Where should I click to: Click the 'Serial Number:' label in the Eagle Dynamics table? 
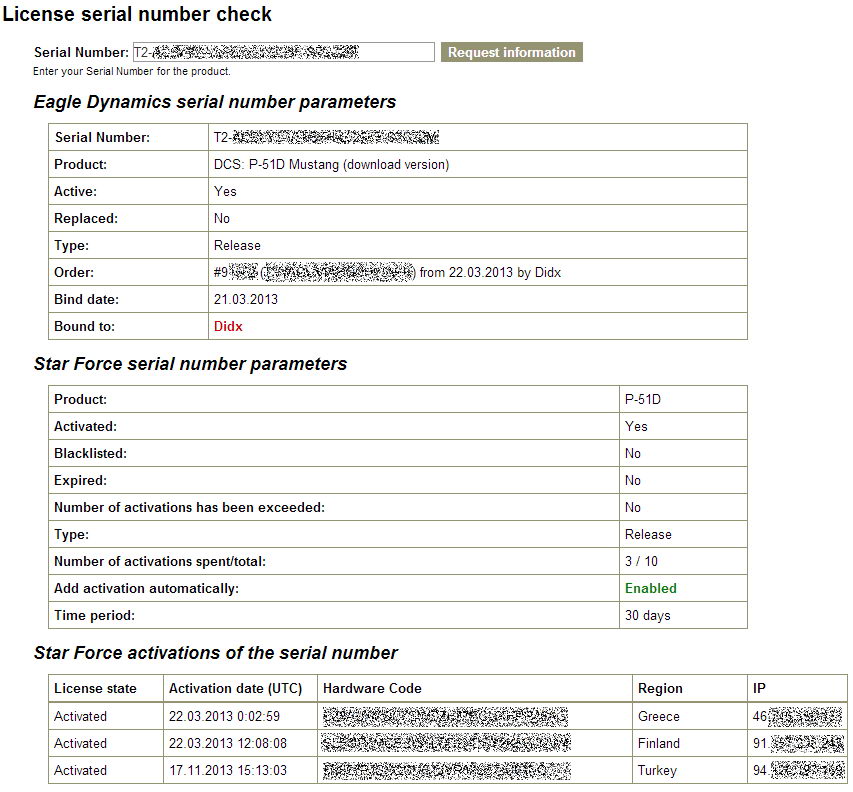[x=102, y=138]
